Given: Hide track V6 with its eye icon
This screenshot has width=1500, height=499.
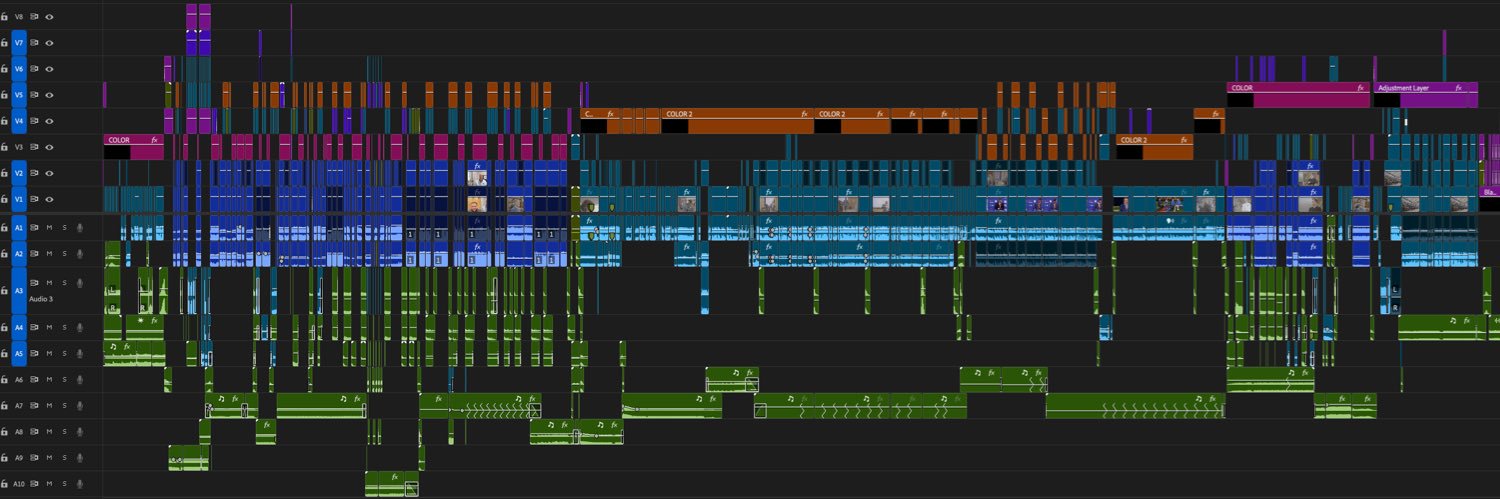Looking at the screenshot, I should coord(49,68).
